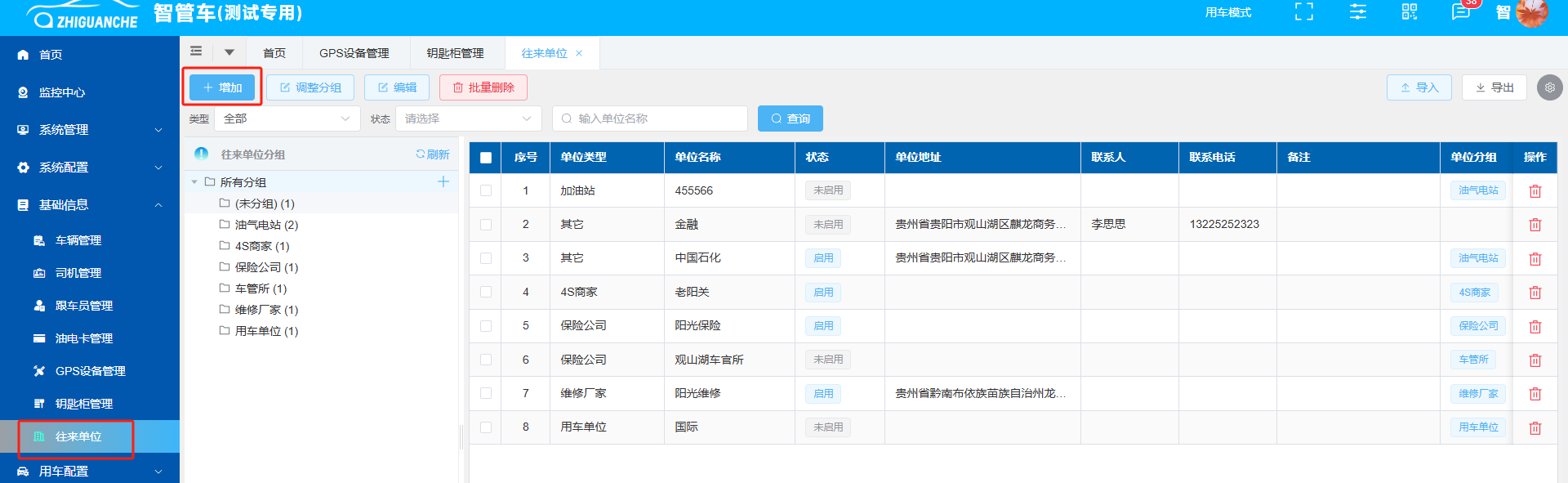Open 车辆管理 in the sidebar
This screenshot has height=483, width=1568.
coord(78,240)
